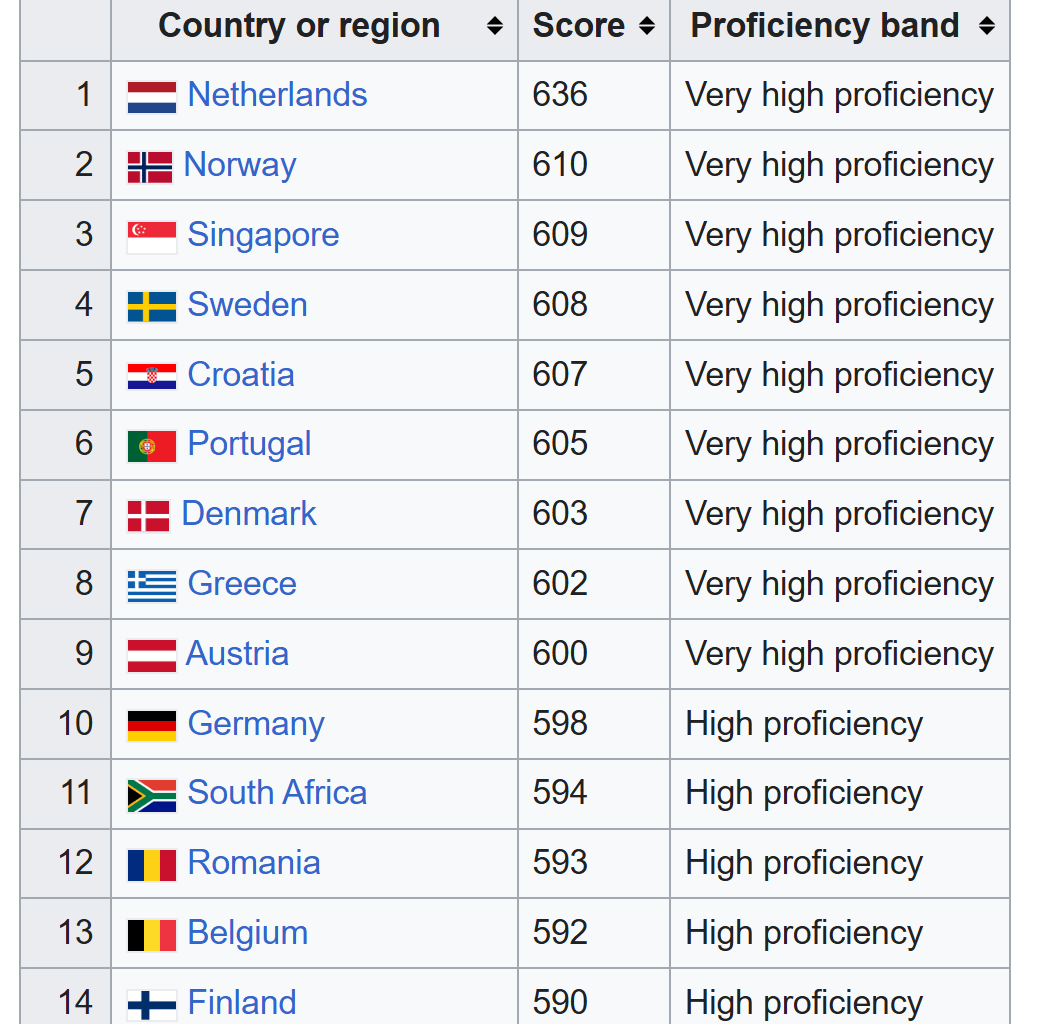Click the Portugal flag icon

click(x=152, y=445)
